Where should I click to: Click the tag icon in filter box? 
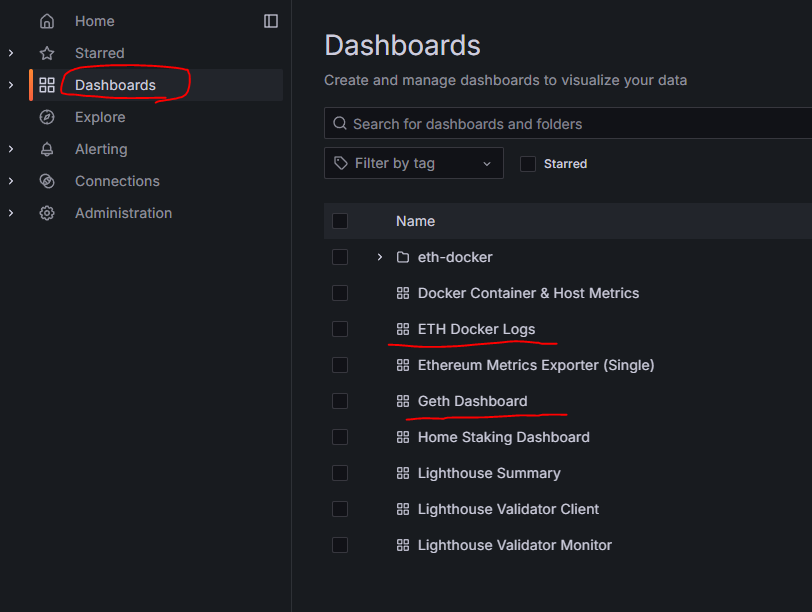coord(341,163)
